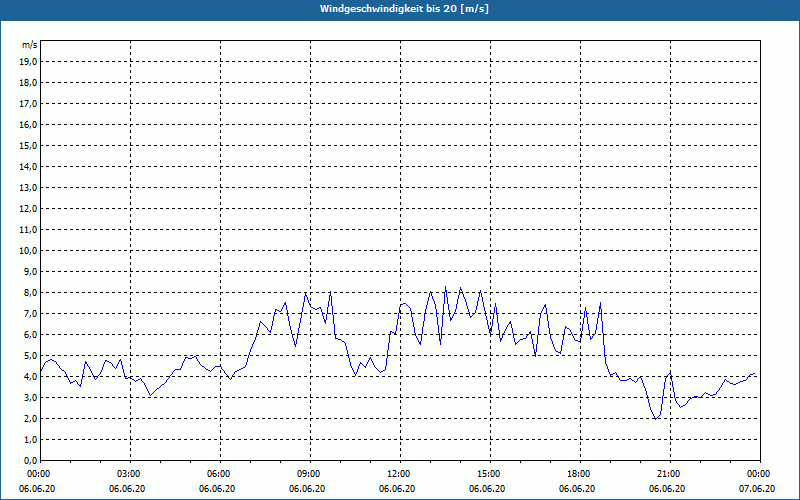Click the "4,0" y-axis value

[x=30, y=377]
